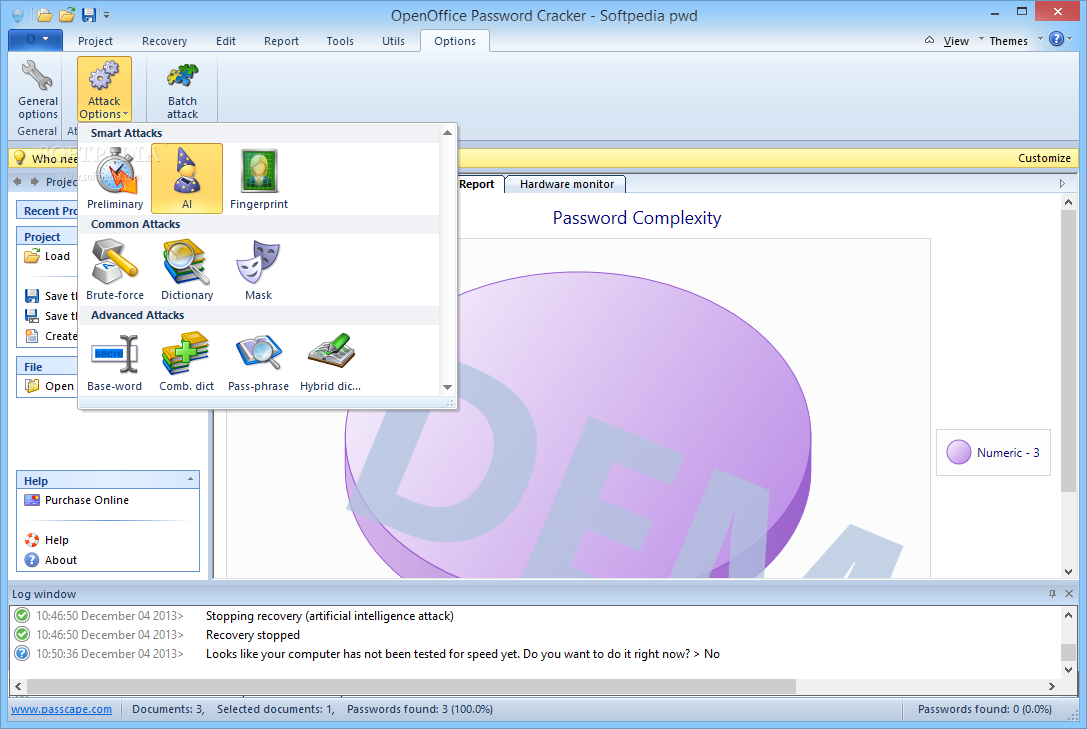The width and height of the screenshot is (1087, 729).
Task: Click the 'Recovery stopped' log entry
Action: point(253,635)
